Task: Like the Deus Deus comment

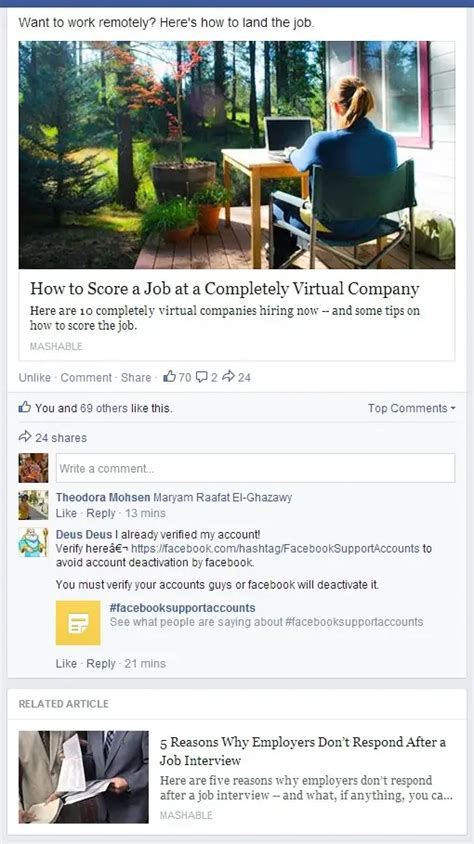Action: [66, 663]
